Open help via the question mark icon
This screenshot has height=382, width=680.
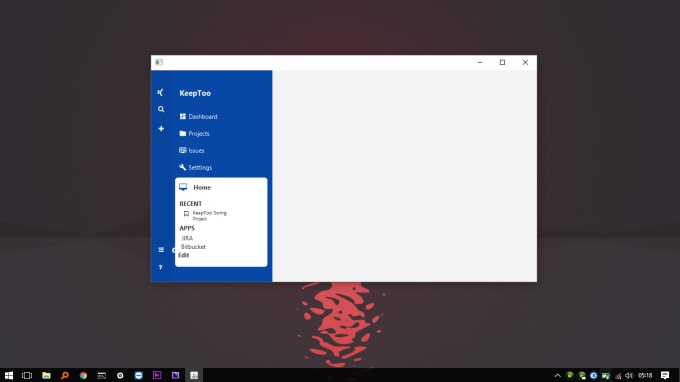(160, 267)
